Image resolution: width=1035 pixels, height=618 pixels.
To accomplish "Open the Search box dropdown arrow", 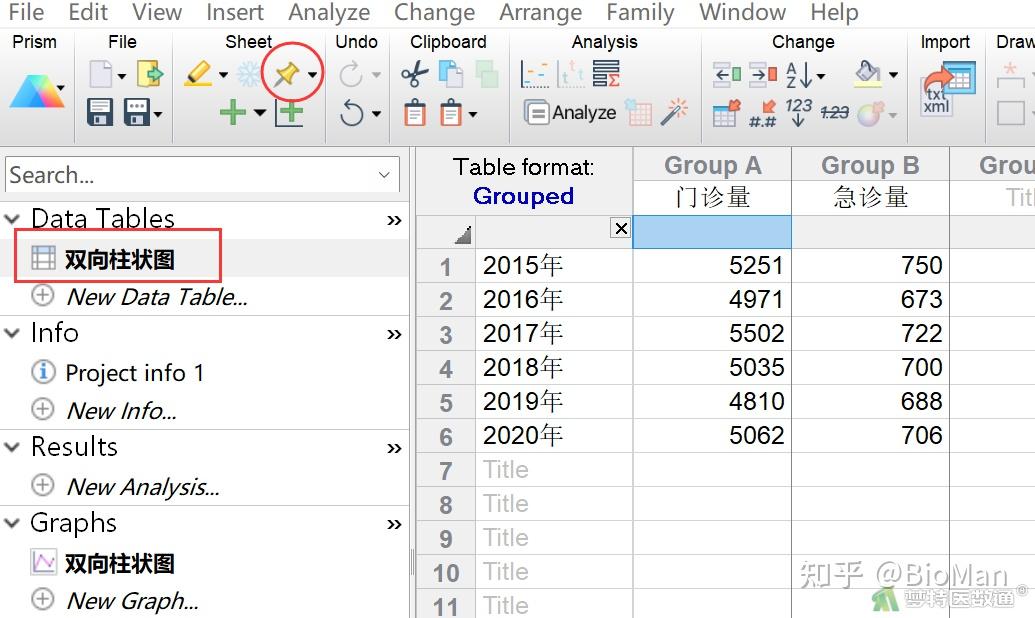I will click(x=383, y=175).
